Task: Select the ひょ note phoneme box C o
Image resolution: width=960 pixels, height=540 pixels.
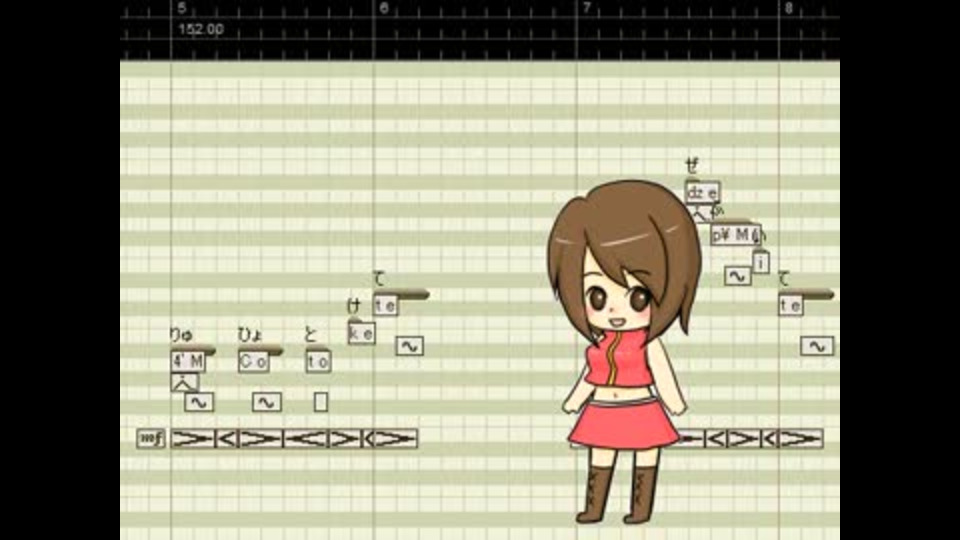Action: (x=253, y=361)
